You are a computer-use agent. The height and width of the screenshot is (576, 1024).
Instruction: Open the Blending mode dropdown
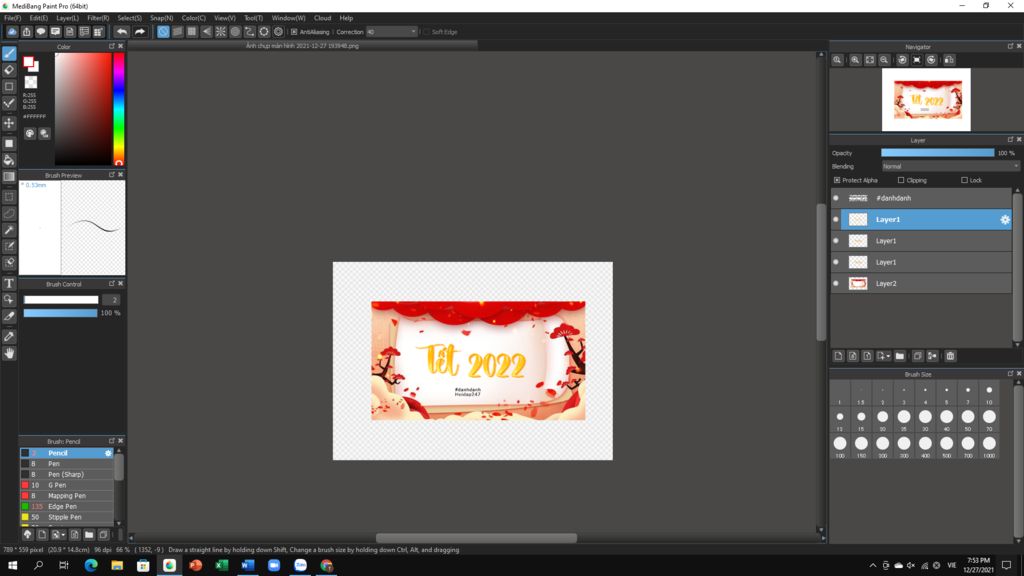tap(950, 167)
